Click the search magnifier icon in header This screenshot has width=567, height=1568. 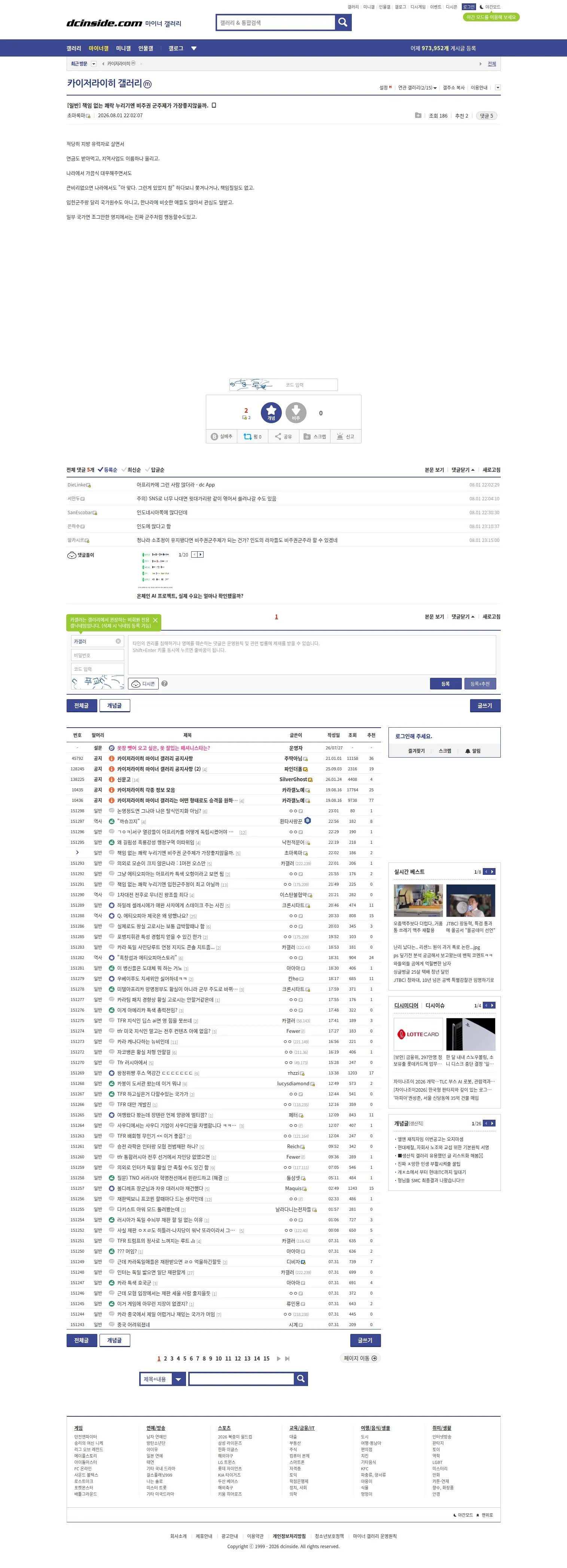[343, 22]
